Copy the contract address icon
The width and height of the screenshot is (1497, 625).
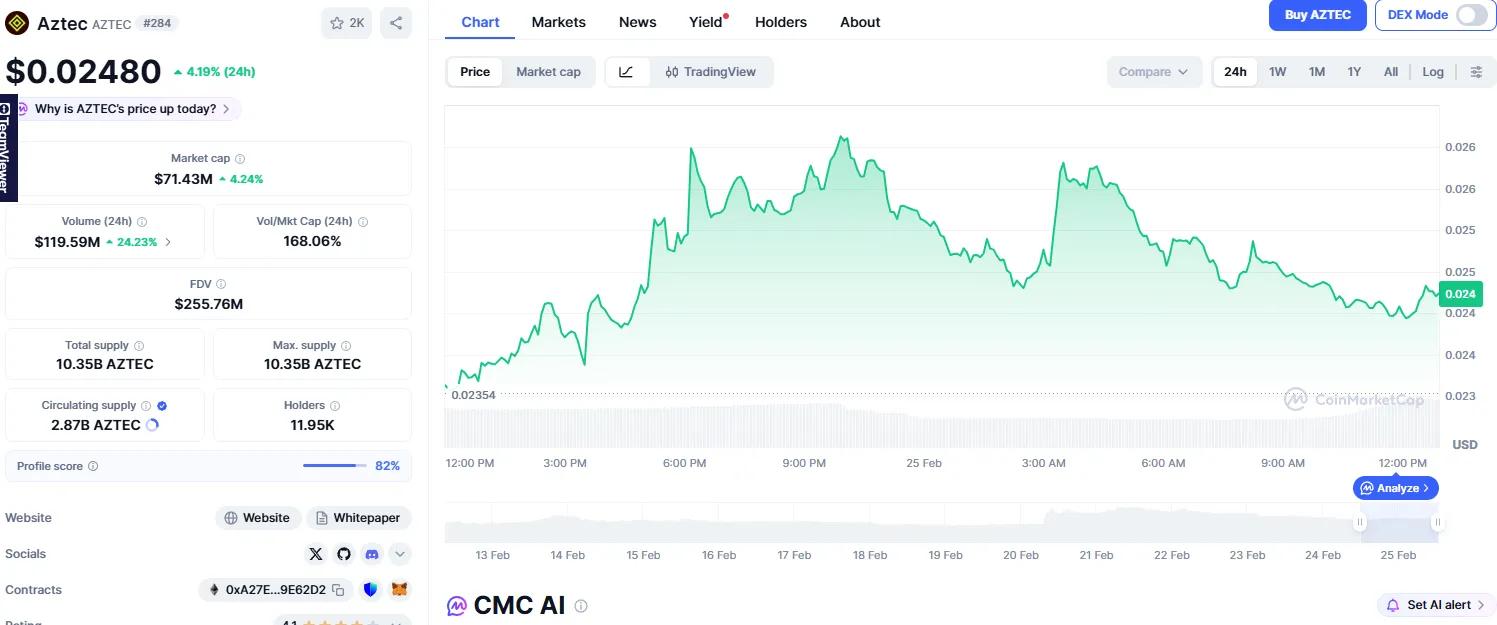point(339,590)
